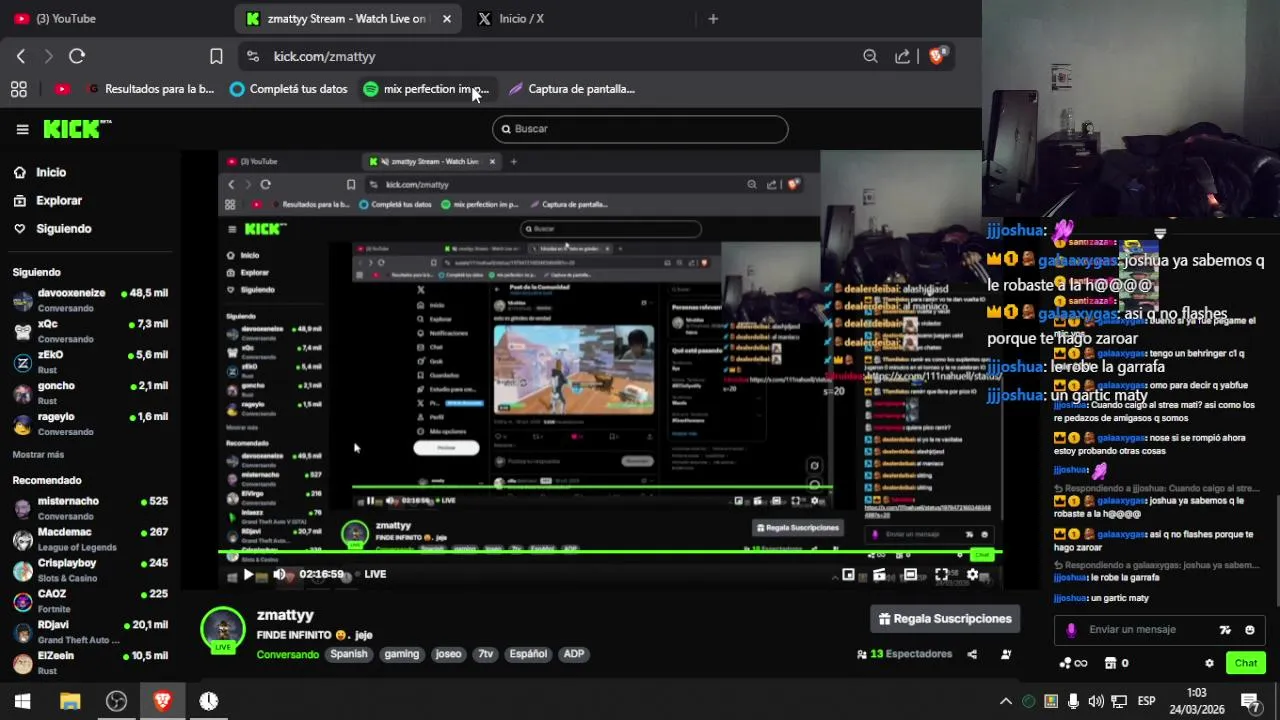The width and height of the screenshot is (1280, 720).
Task: Open video player settings gear
Action: (972, 574)
